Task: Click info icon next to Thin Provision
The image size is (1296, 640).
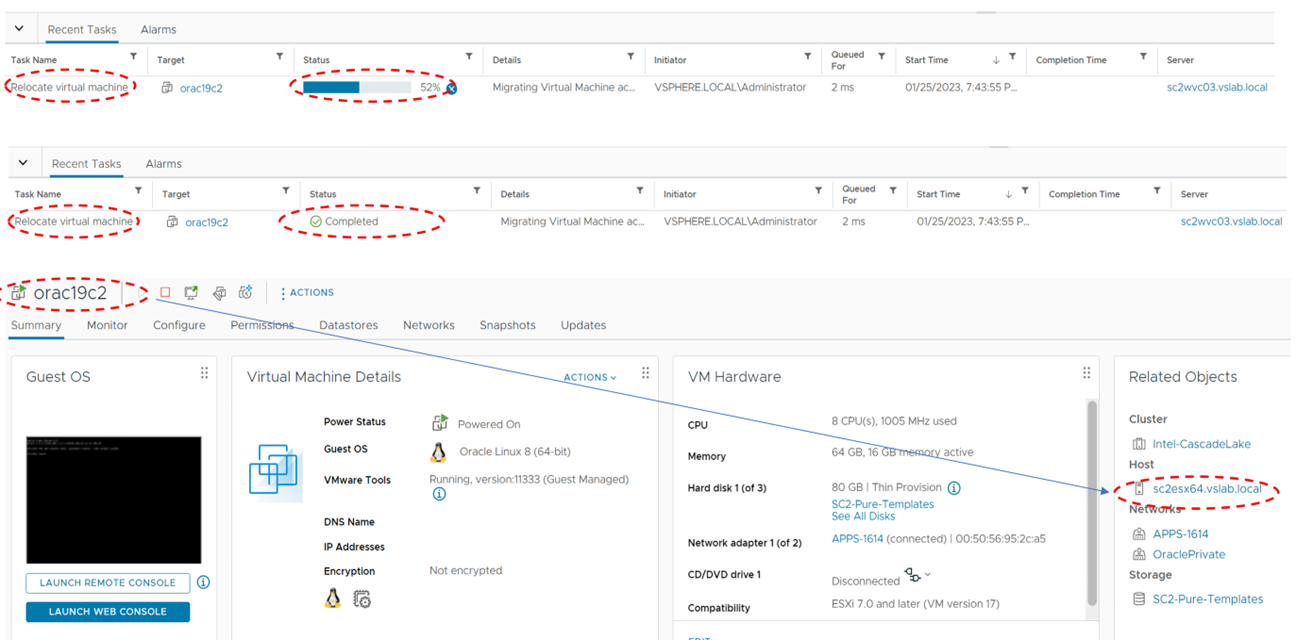Action: 954,488
